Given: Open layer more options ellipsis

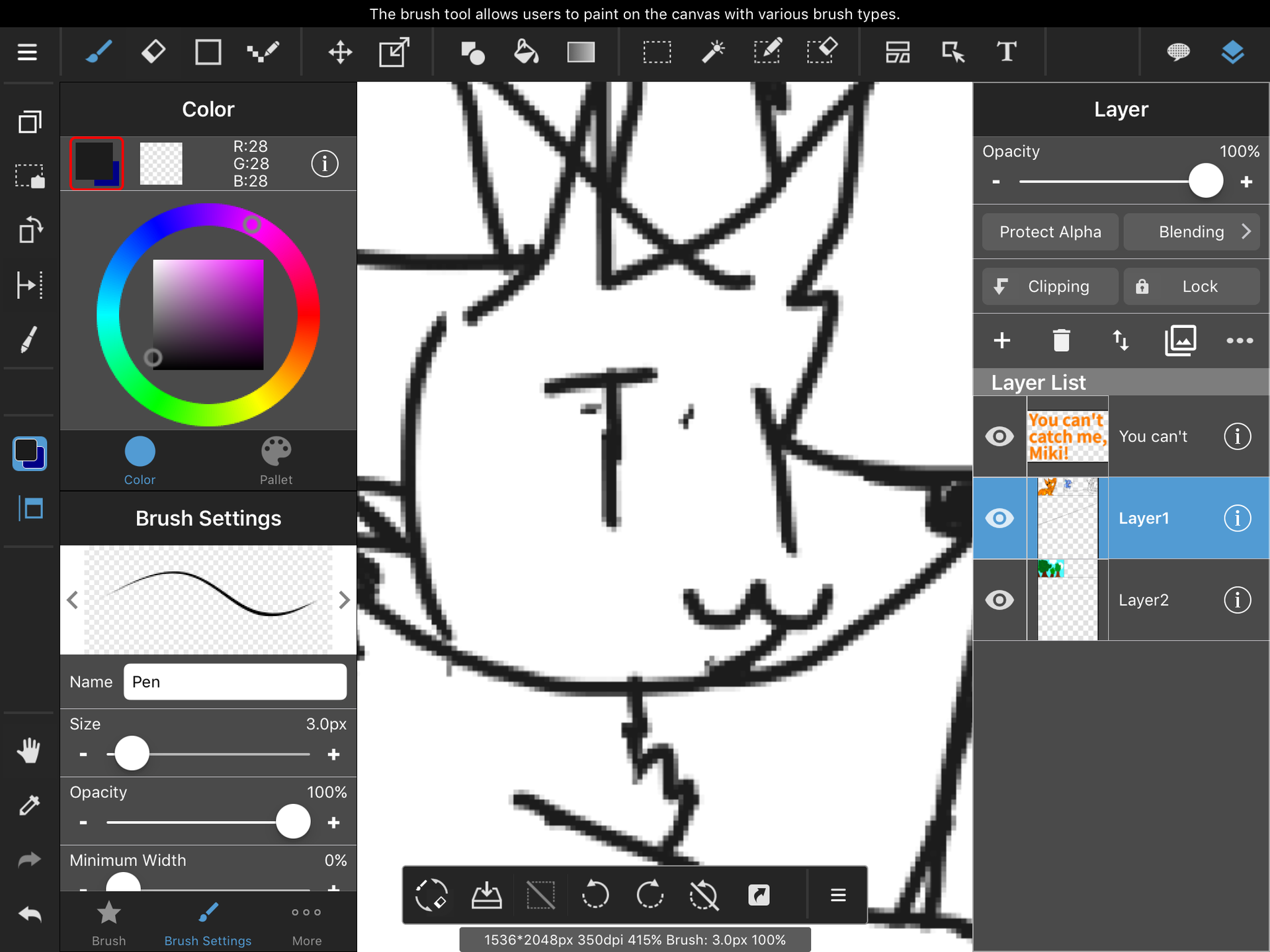Looking at the screenshot, I should [1240, 340].
